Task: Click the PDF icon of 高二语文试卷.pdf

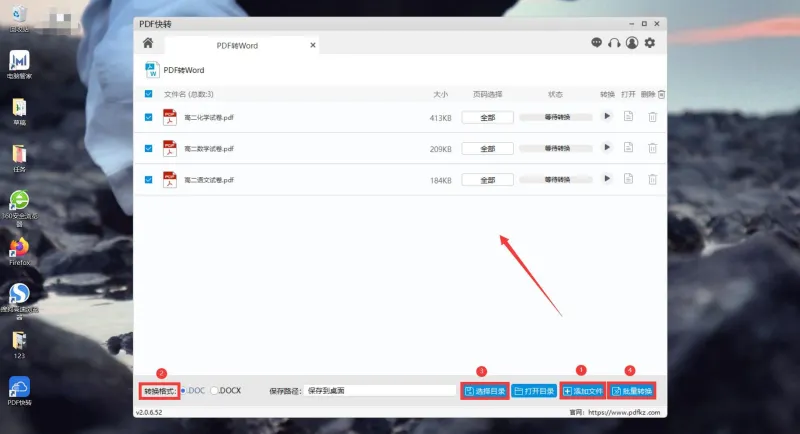Action: pyautogui.click(x=169, y=180)
